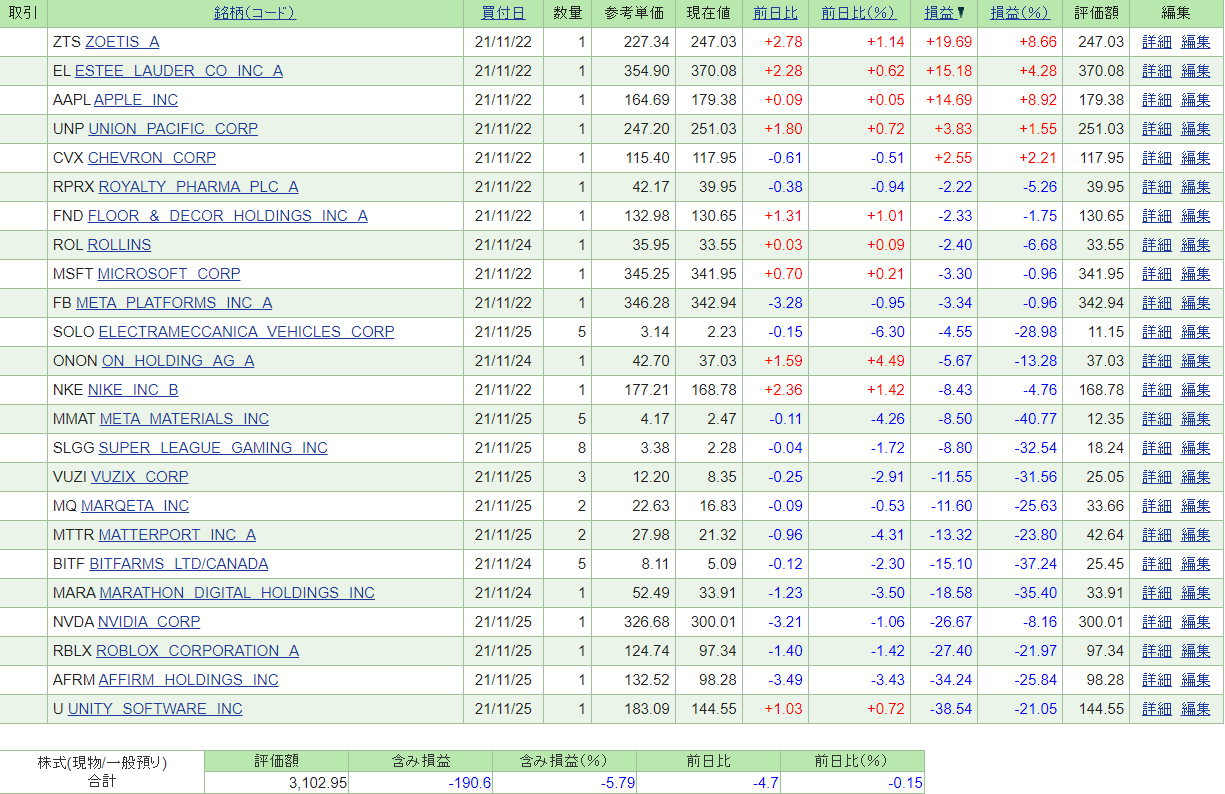
Task: Open ESTEE_LAUDER_CO_INC_A stock link
Action: [x=179, y=71]
